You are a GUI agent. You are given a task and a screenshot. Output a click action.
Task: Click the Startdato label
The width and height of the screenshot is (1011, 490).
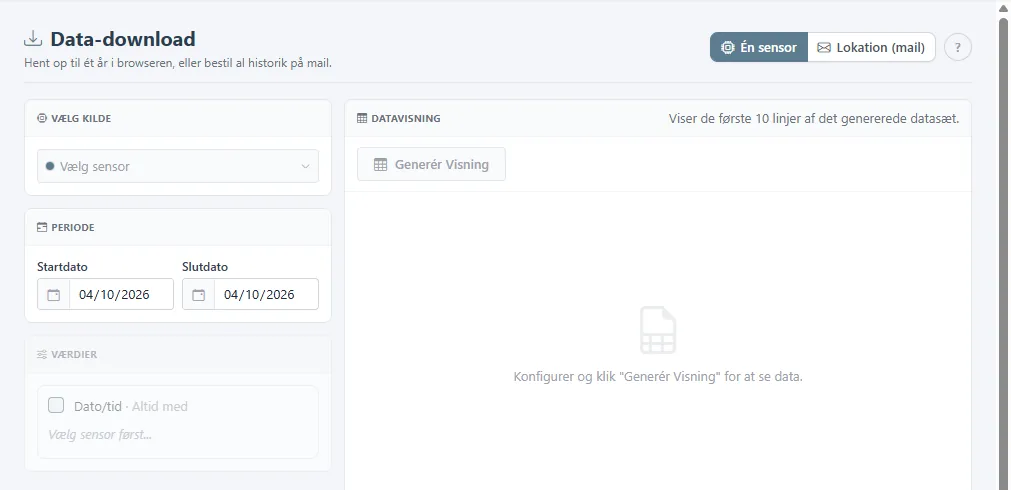(x=62, y=267)
